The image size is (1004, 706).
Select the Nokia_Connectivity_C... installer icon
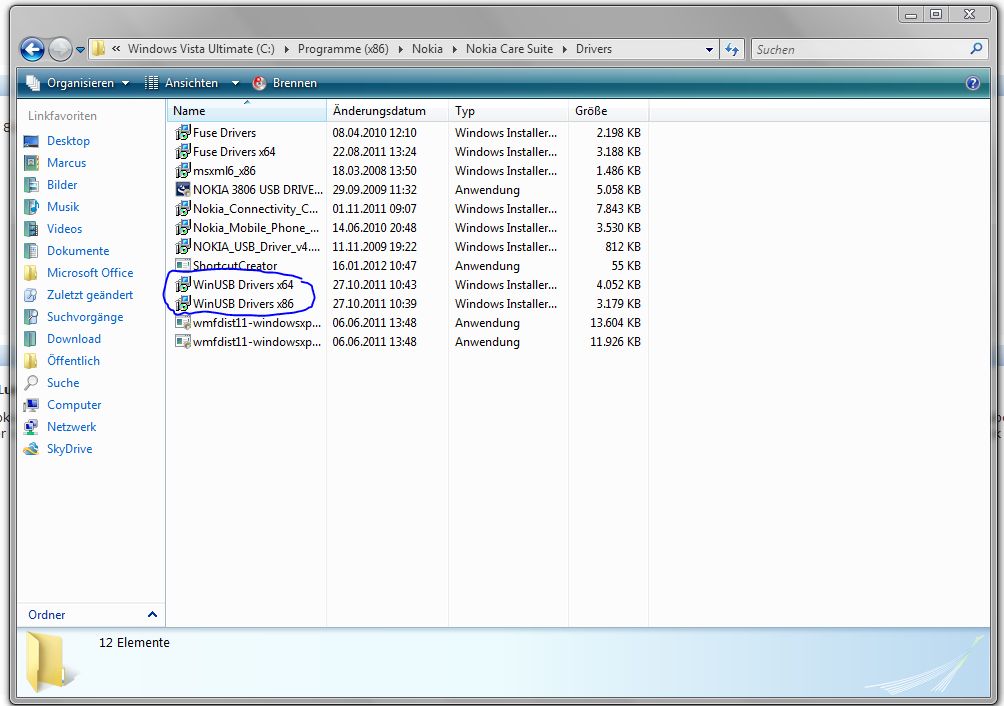182,209
